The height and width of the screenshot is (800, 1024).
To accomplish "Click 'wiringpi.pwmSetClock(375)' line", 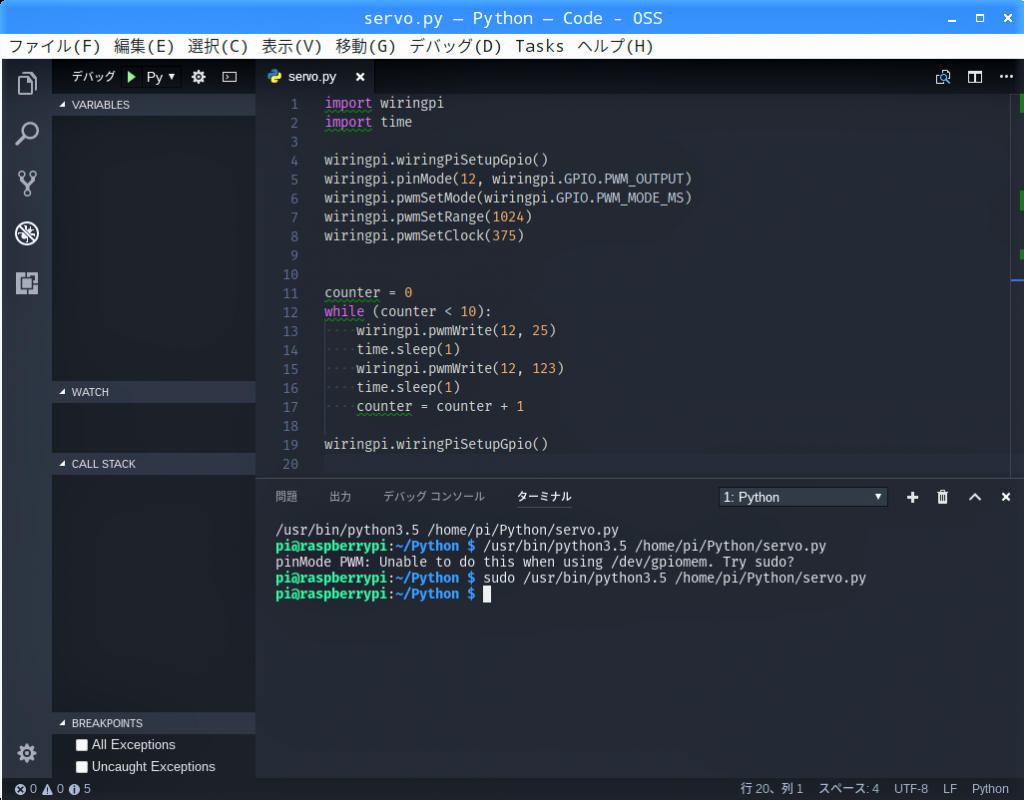I will pos(424,236).
